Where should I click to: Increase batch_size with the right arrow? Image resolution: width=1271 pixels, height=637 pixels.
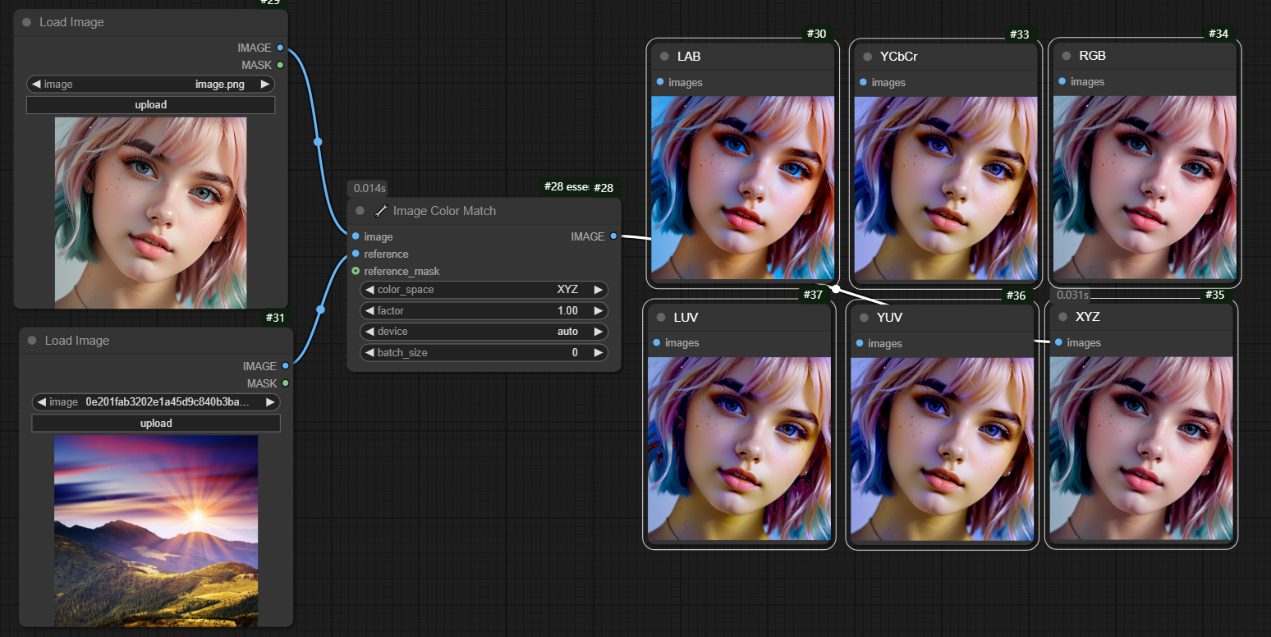pos(598,353)
